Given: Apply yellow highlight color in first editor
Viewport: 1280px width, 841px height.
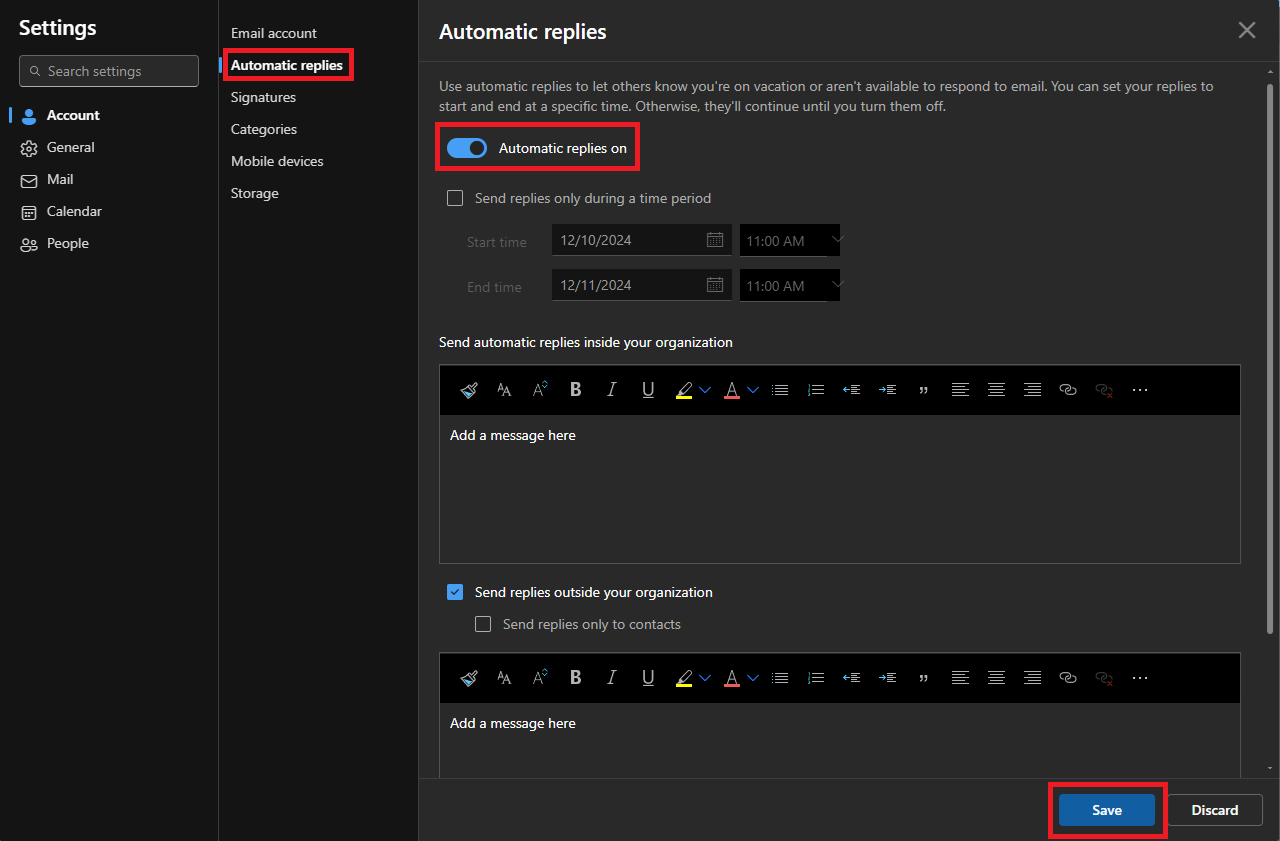Looking at the screenshot, I should tap(684, 390).
